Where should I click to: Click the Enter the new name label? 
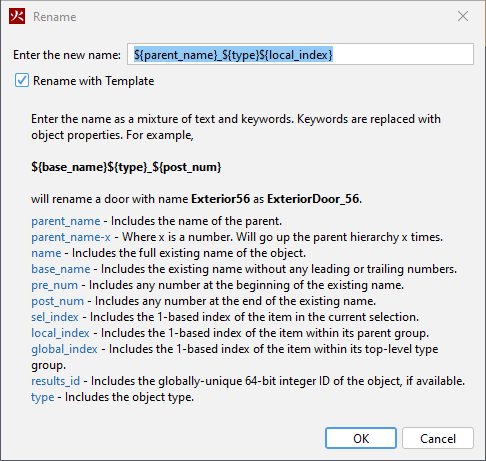pos(67,55)
